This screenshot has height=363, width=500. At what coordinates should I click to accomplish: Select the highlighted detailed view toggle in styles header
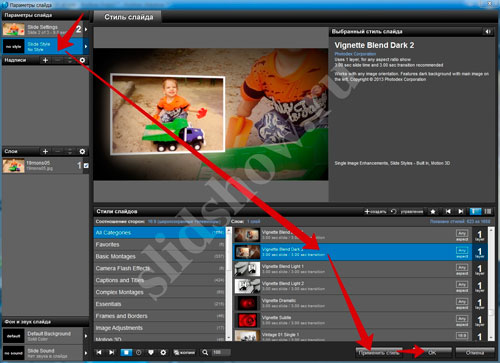[475, 212]
